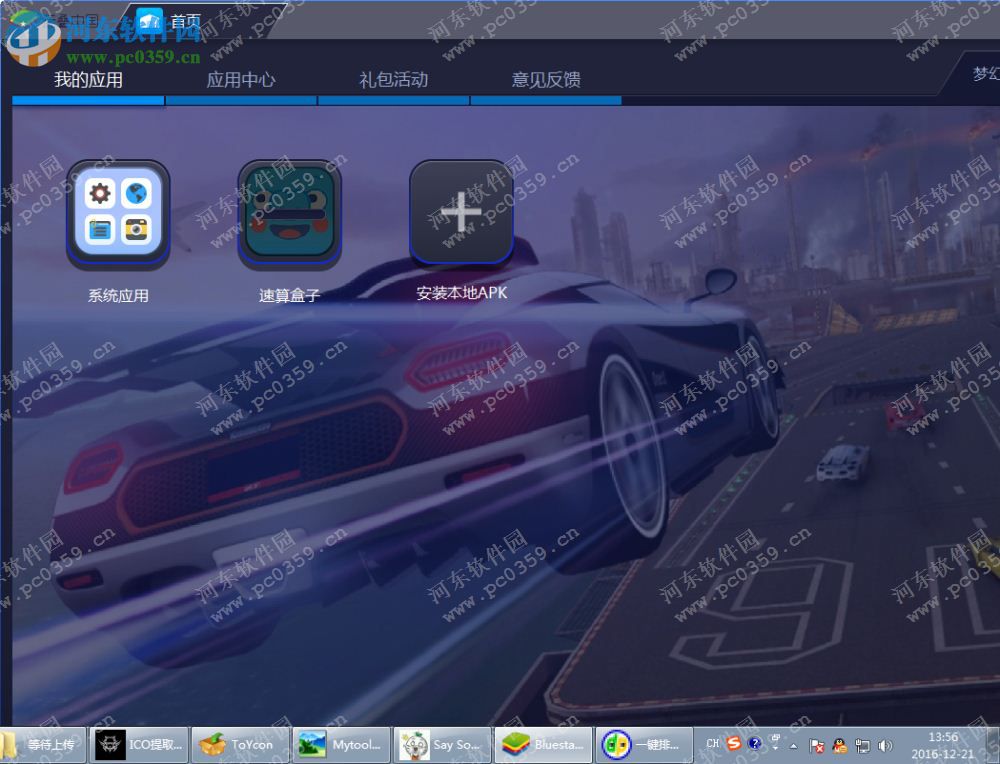Open the 系统应用 system apps folder
Image resolution: width=1000 pixels, height=764 pixels.
[118, 214]
